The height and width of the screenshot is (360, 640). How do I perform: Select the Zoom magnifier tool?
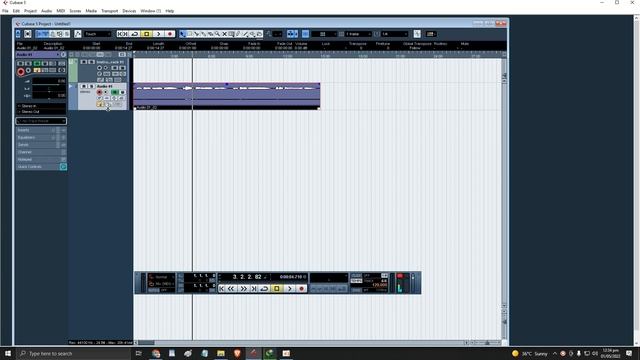click(217, 34)
